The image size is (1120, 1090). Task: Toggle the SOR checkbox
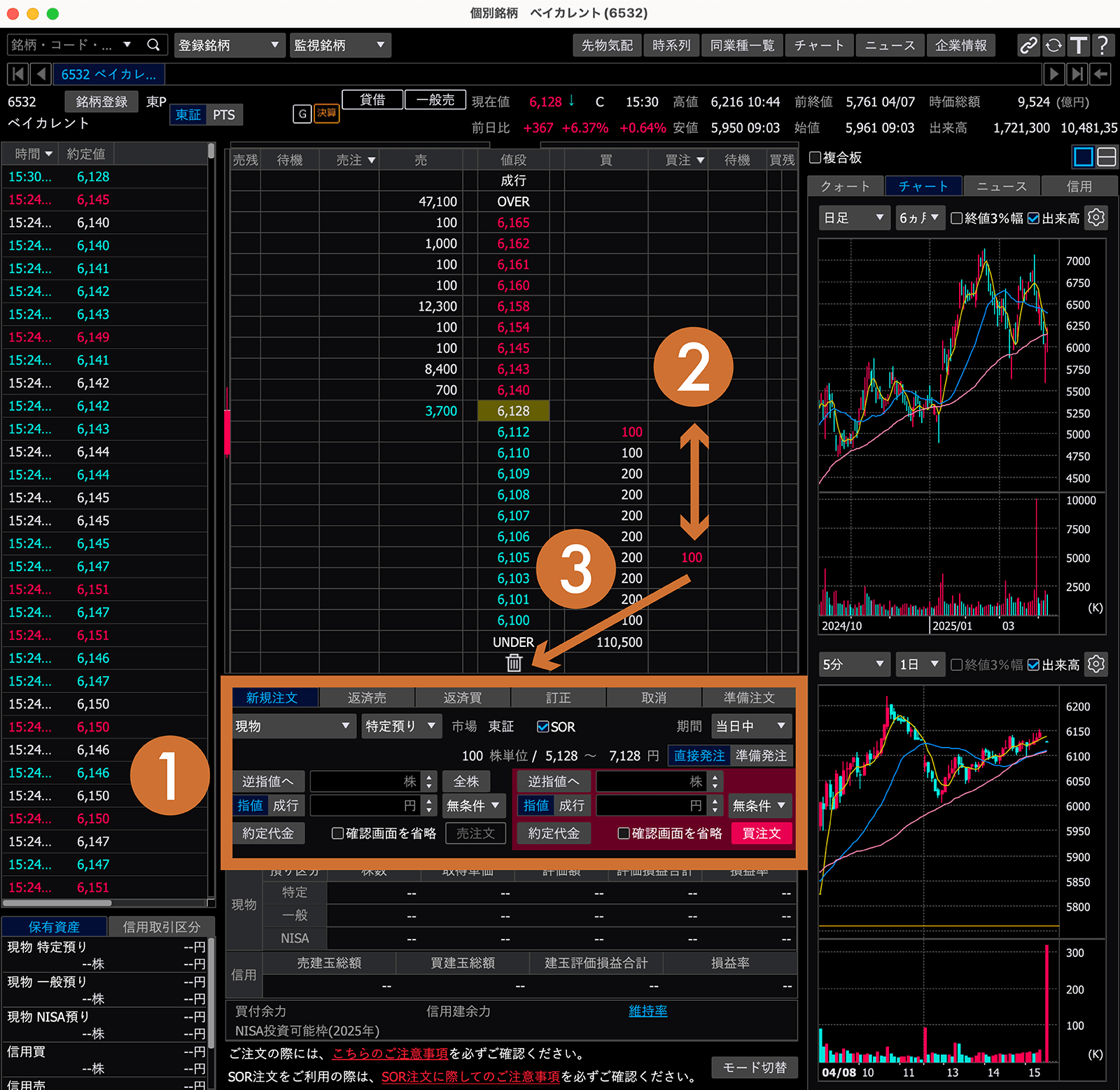coord(542,727)
